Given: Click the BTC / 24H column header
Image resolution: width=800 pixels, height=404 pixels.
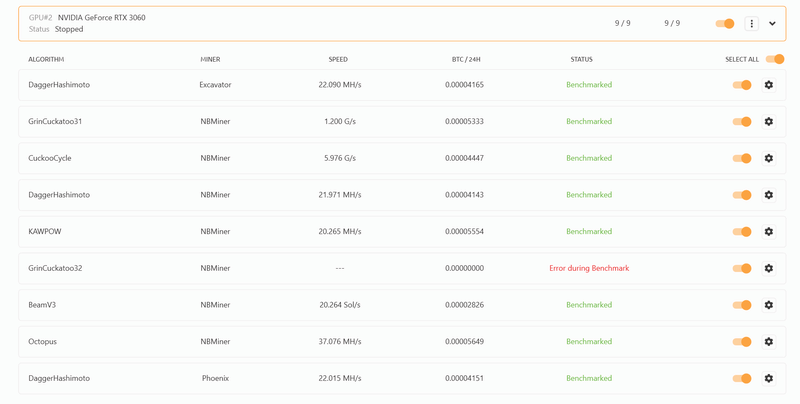Looking at the screenshot, I should coord(466,60).
